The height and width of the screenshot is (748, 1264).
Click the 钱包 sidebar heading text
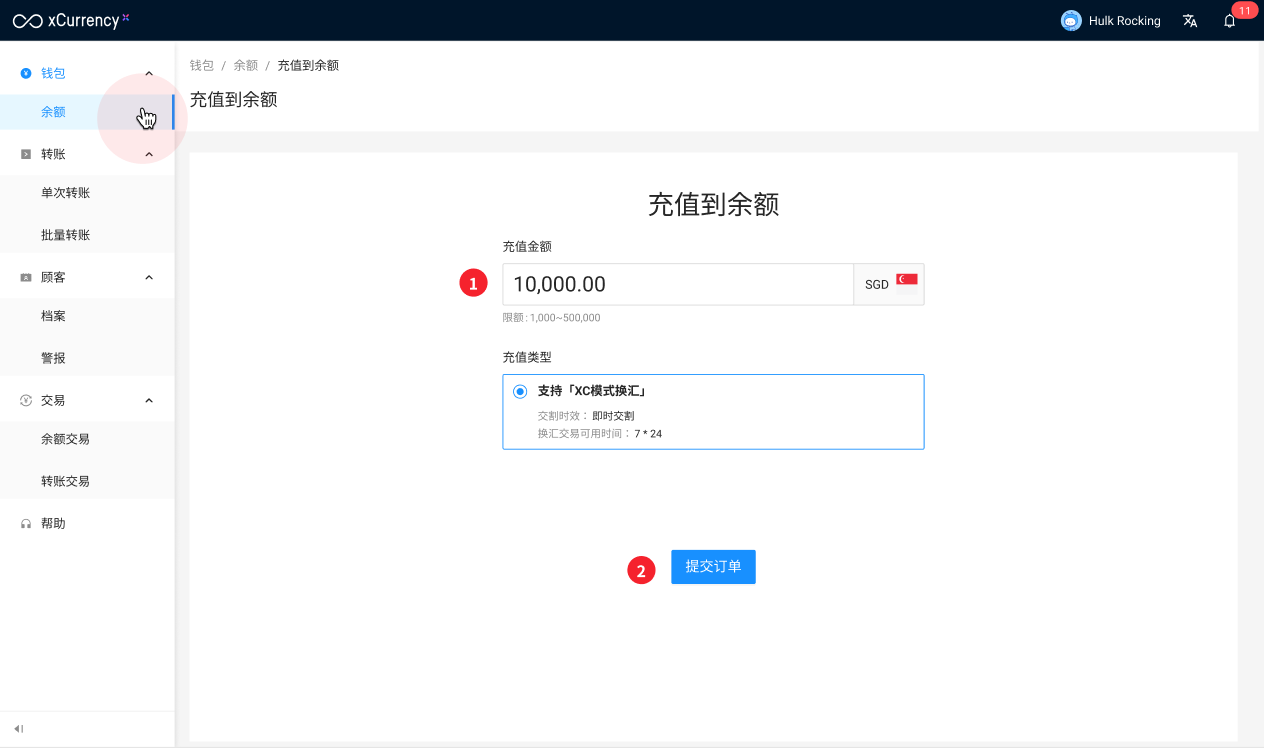[x=53, y=73]
